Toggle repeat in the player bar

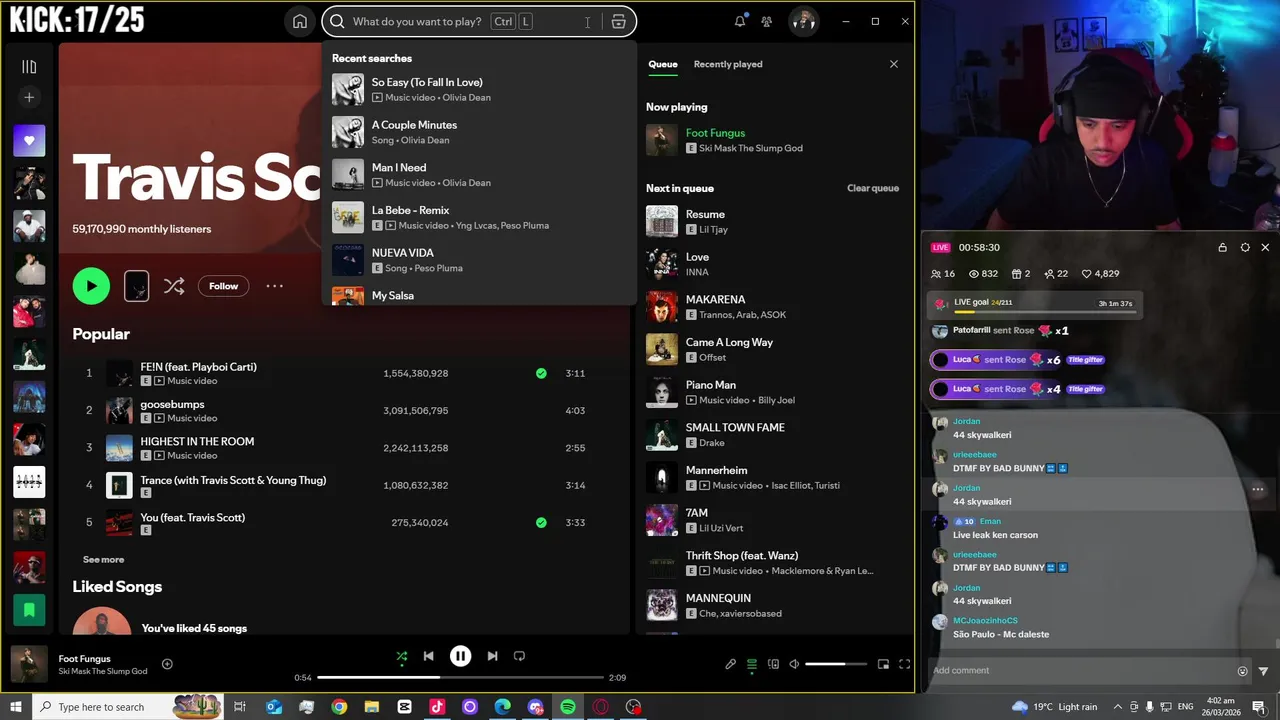pos(519,656)
